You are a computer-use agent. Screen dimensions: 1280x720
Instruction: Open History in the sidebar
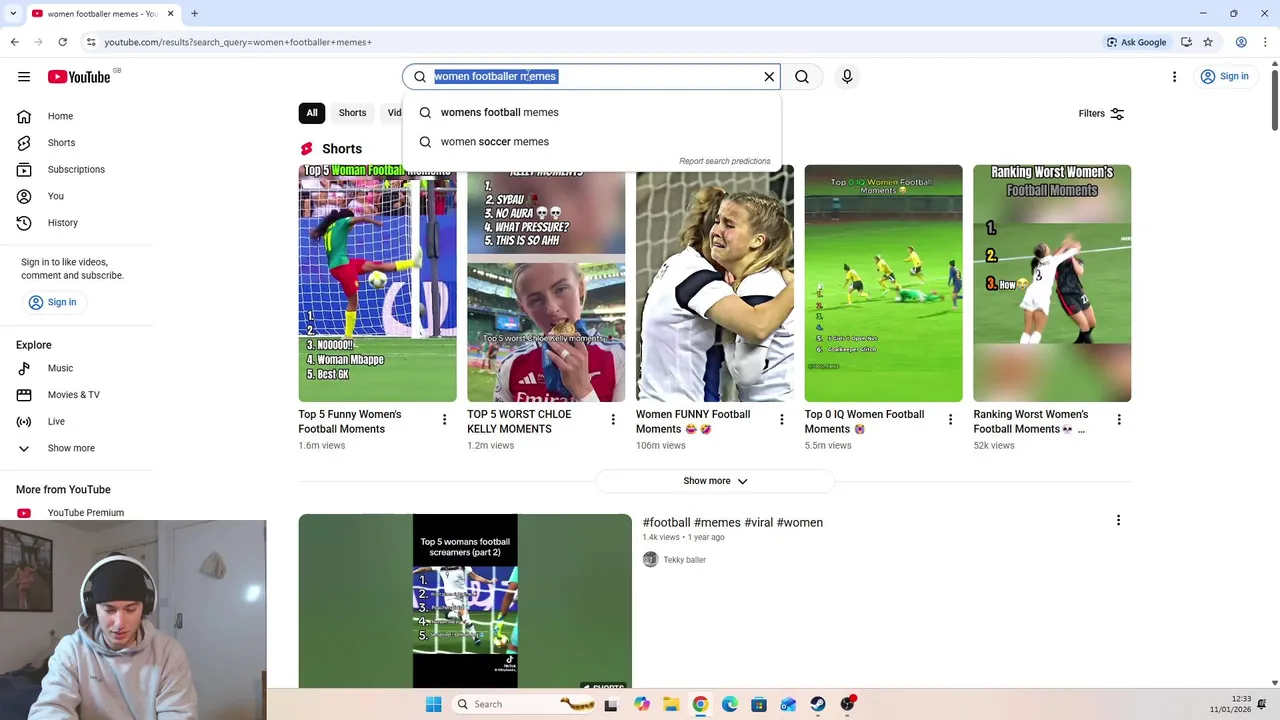coord(62,223)
